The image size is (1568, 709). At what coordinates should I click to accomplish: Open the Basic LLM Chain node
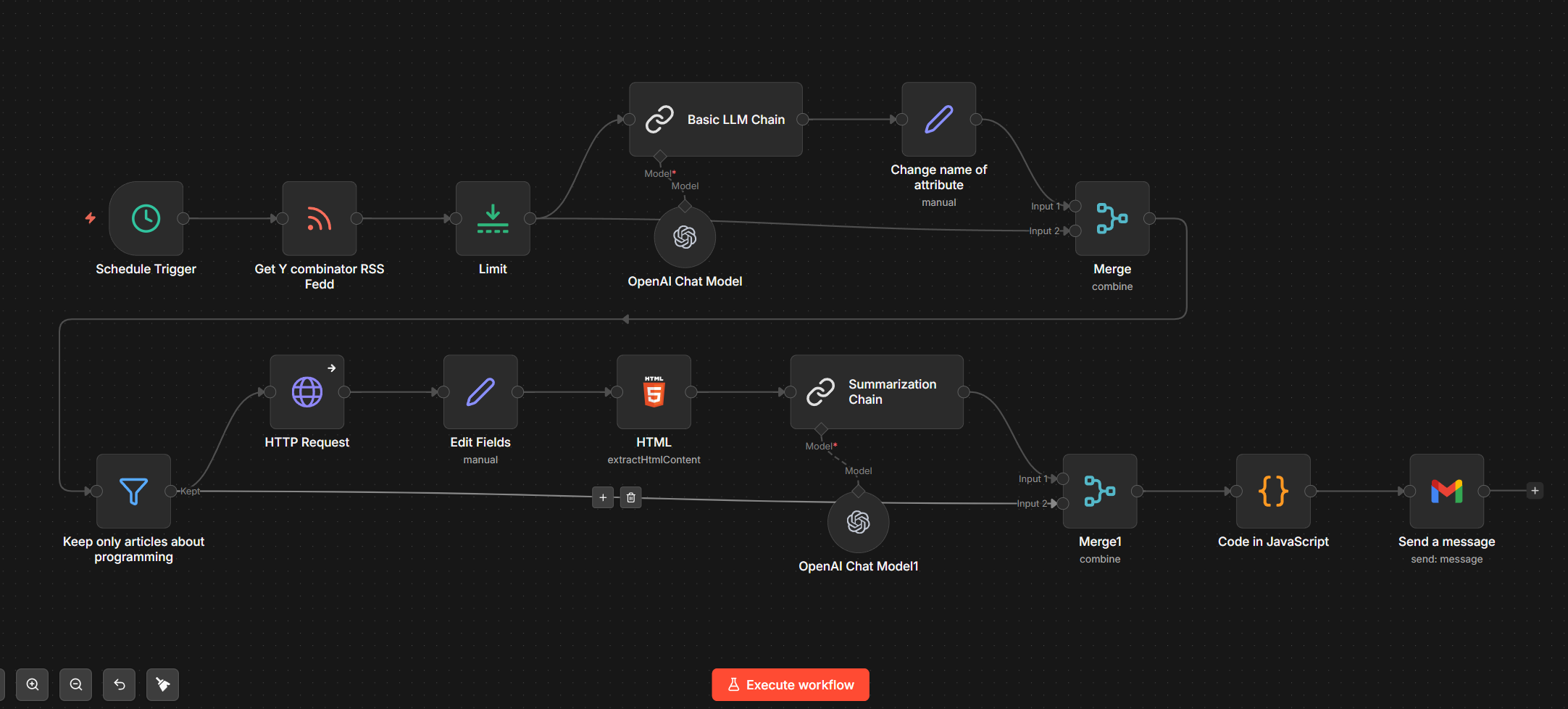pos(716,120)
